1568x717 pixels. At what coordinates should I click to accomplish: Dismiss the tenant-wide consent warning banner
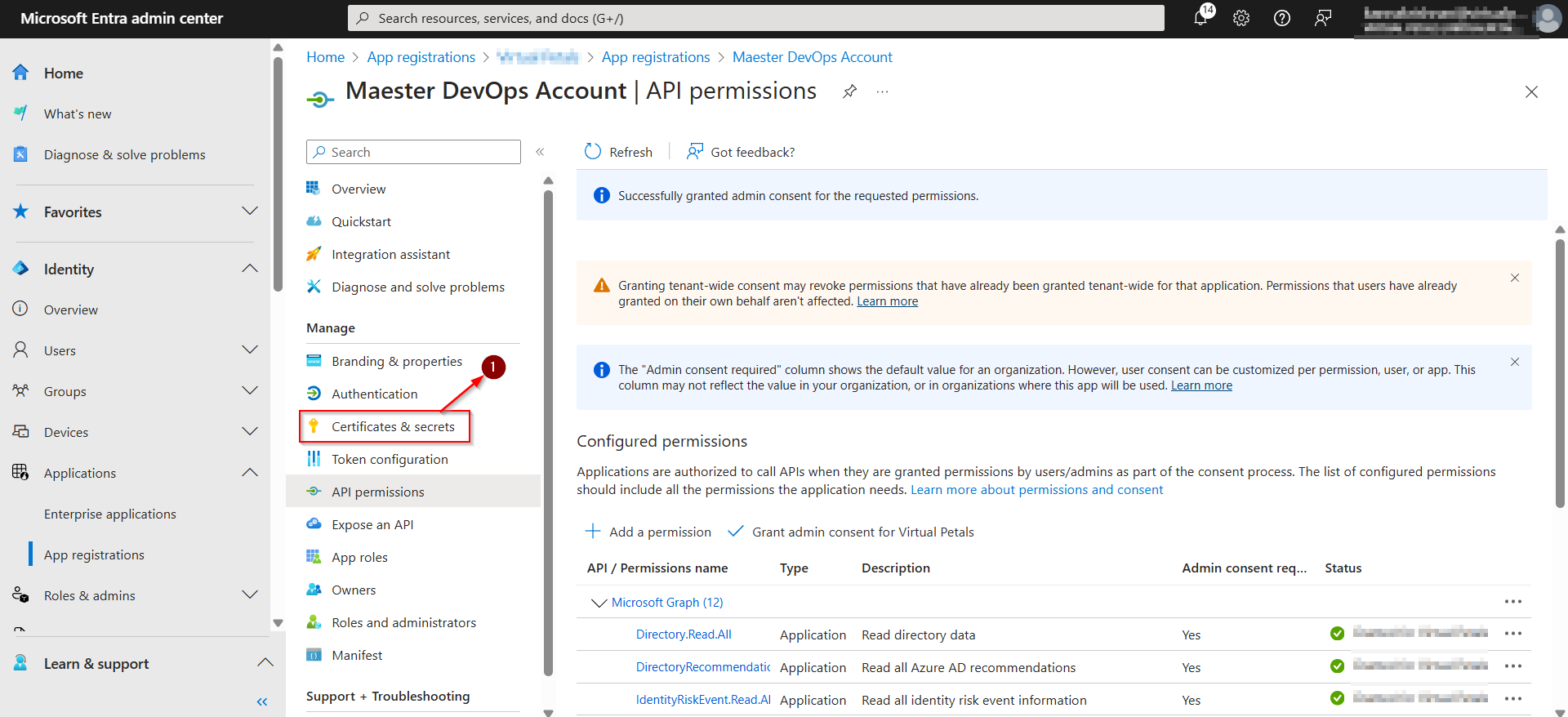[x=1515, y=278]
